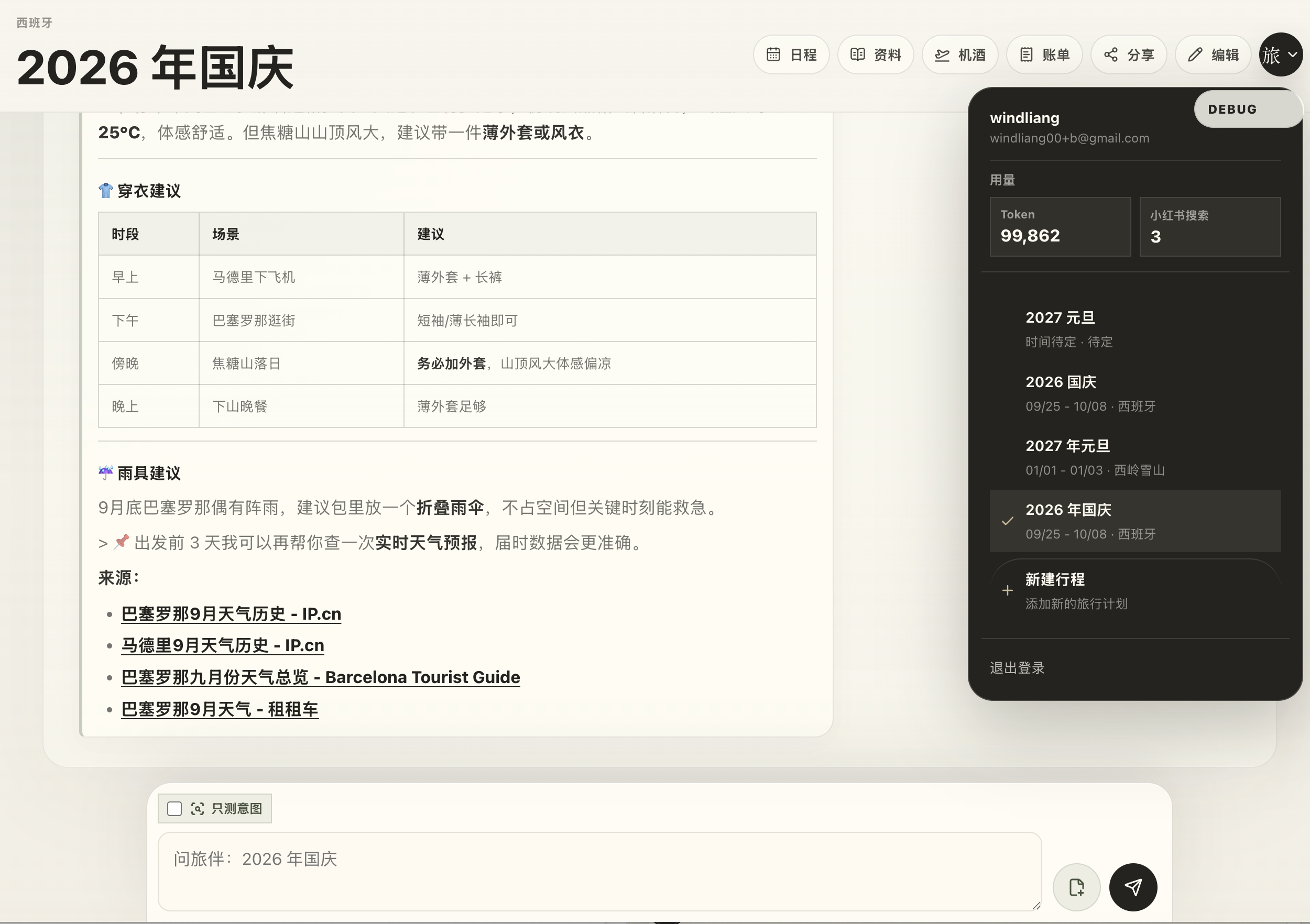
Task: Click the 马德里下飞机 table cell
Action: tap(301, 277)
